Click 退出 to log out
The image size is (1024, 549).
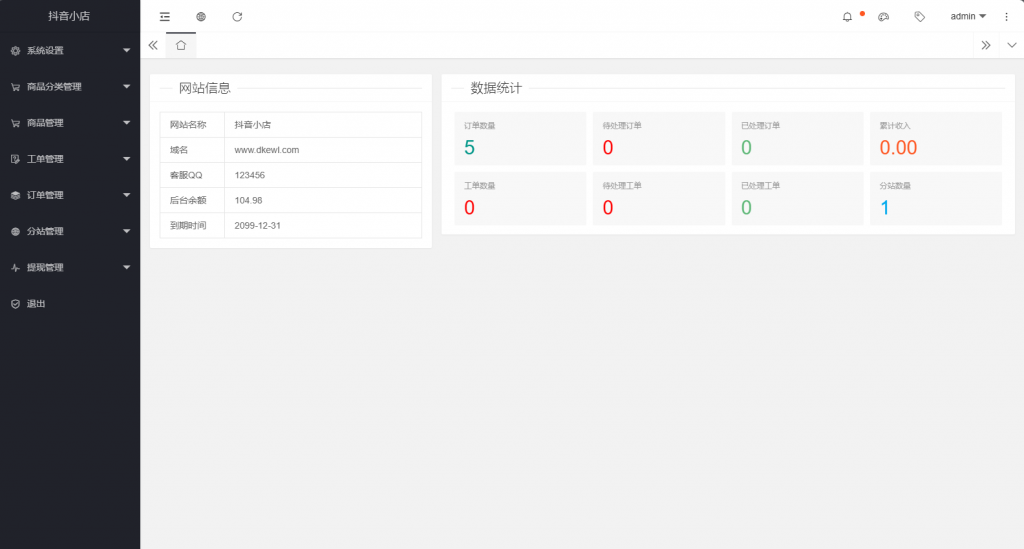tap(36, 304)
